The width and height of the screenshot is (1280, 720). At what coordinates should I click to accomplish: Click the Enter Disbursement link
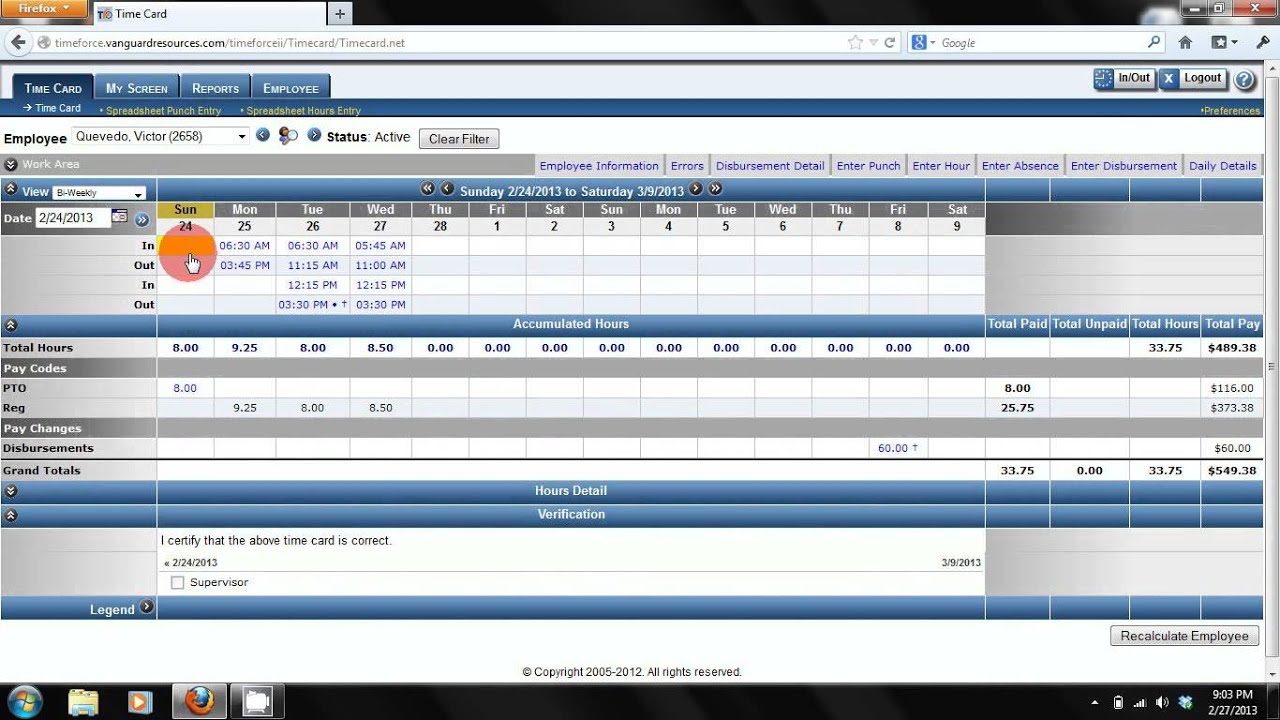click(x=1124, y=166)
